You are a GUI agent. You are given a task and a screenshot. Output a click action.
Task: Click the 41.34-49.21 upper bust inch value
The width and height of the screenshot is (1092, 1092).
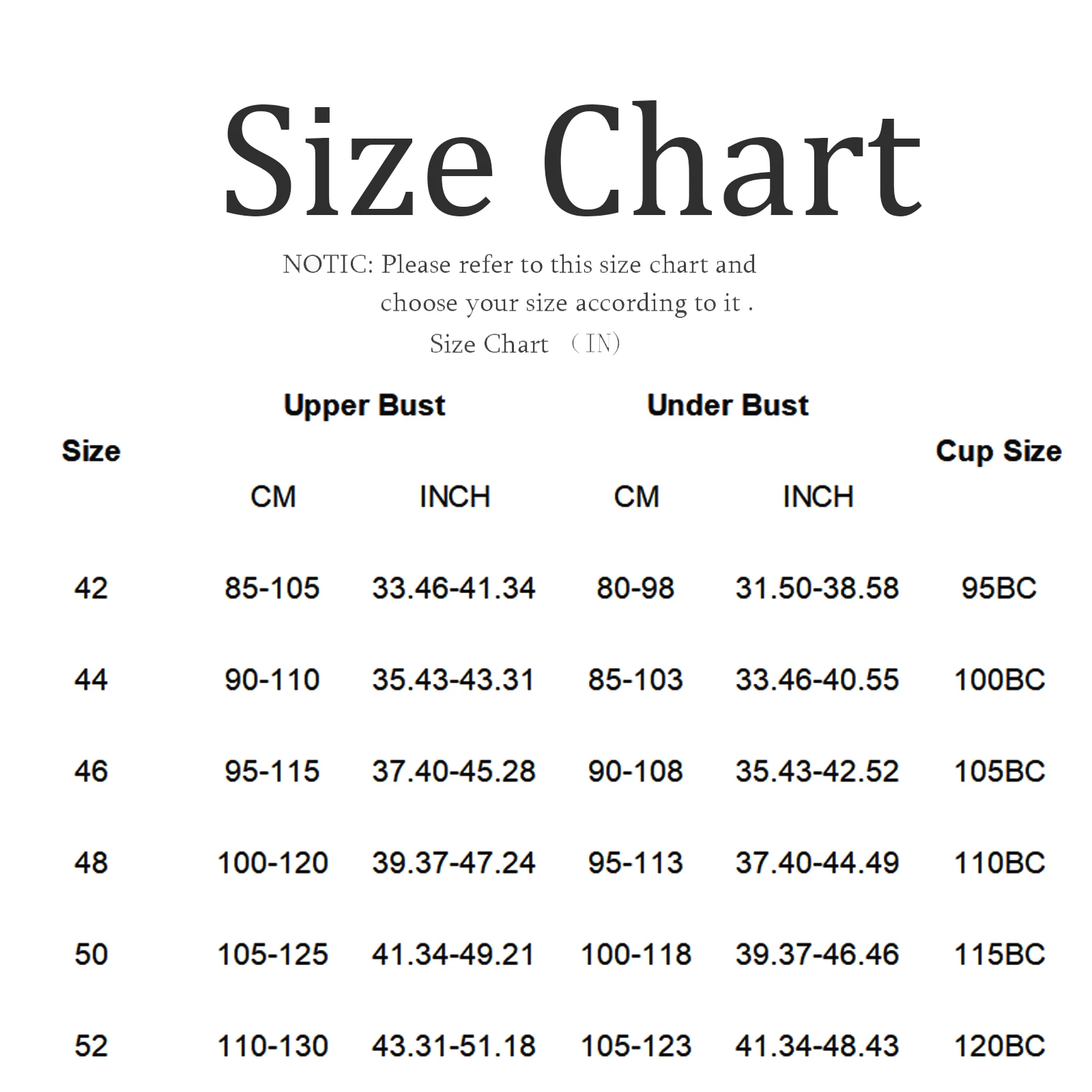(x=453, y=954)
